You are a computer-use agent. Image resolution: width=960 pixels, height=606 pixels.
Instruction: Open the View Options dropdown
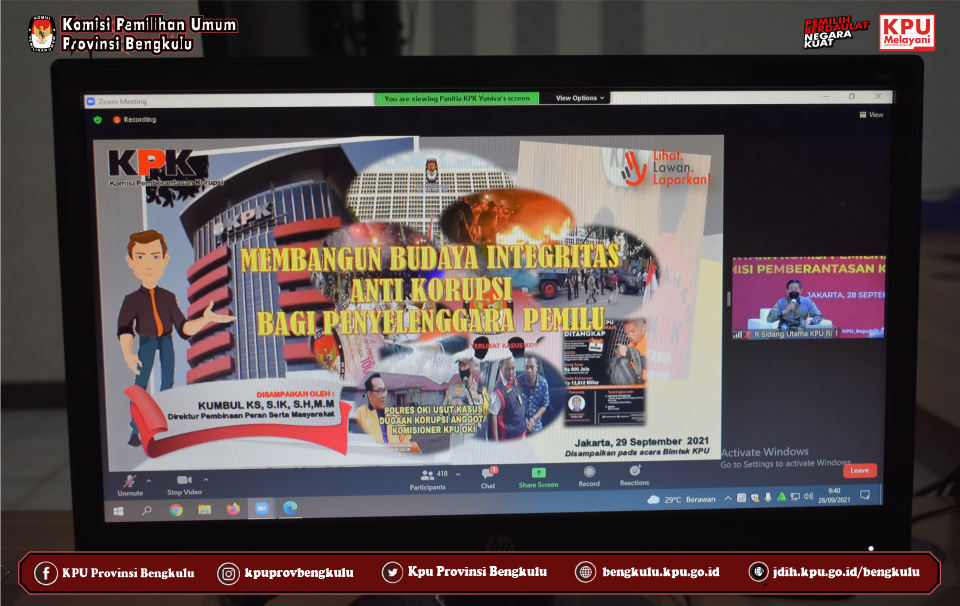tap(579, 98)
